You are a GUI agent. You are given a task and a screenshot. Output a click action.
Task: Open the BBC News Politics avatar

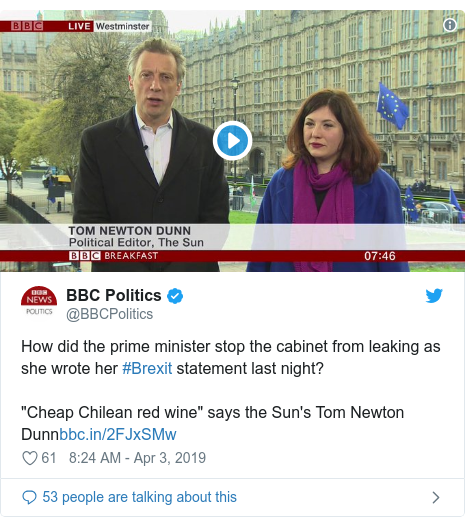click(39, 301)
